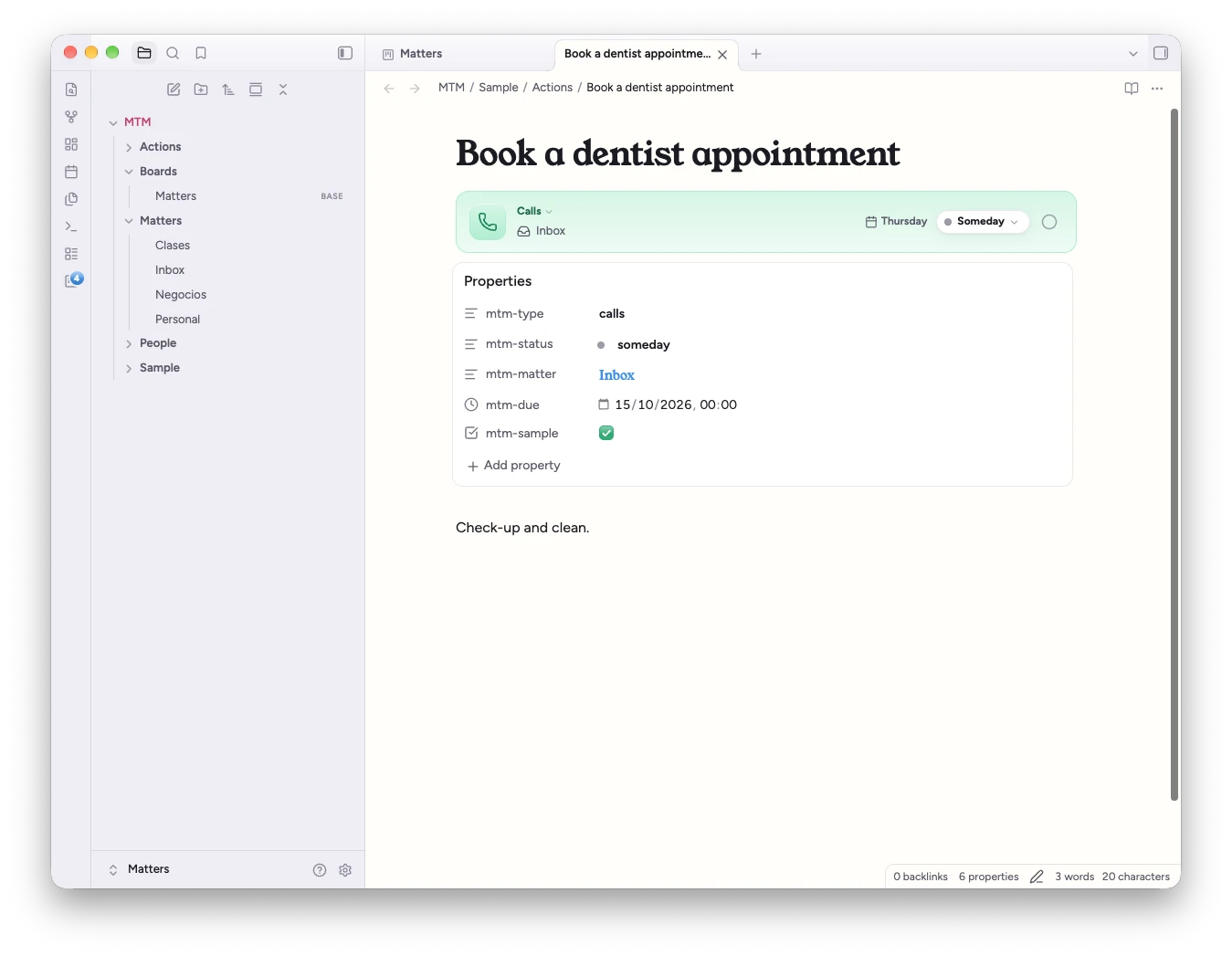Mark action complete with circle toggle
Image resolution: width=1232 pixels, height=956 pixels.
[1049, 222]
